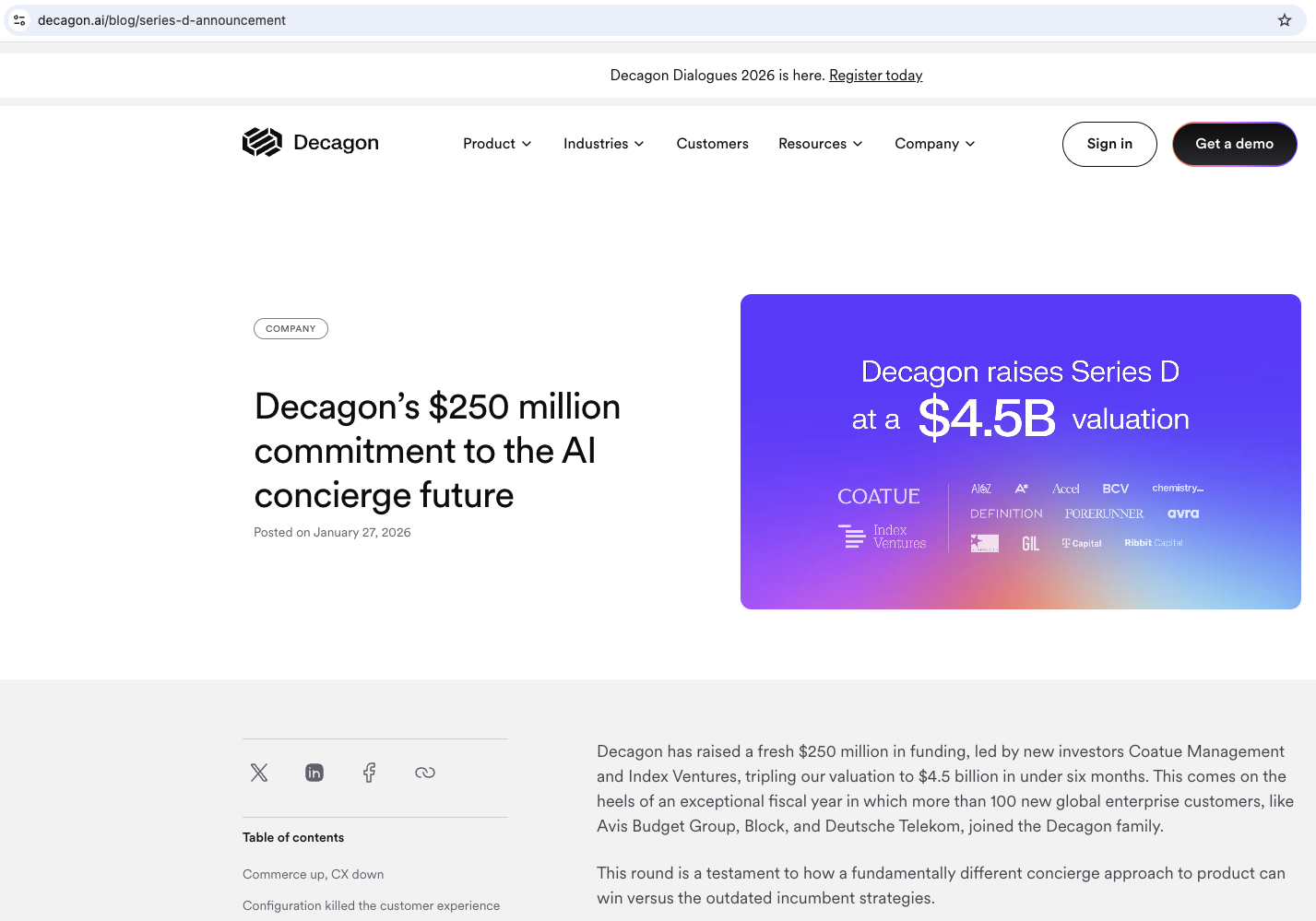The image size is (1316, 921).
Task: Follow the Register today link
Action: [x=876, y=76]
